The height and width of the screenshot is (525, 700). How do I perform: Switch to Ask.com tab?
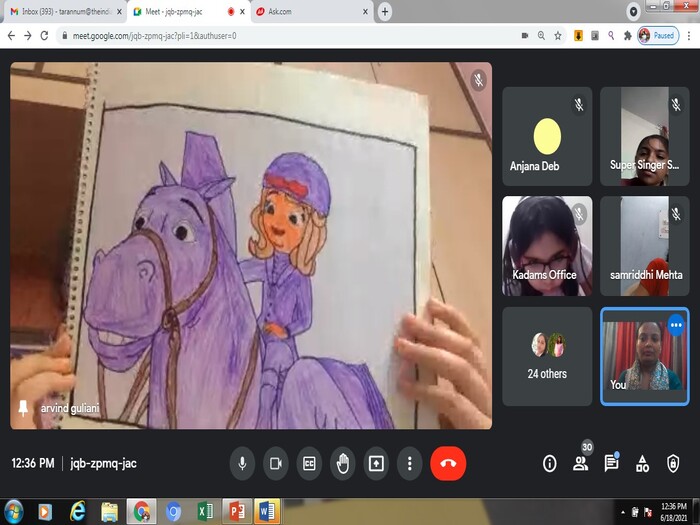310,12
